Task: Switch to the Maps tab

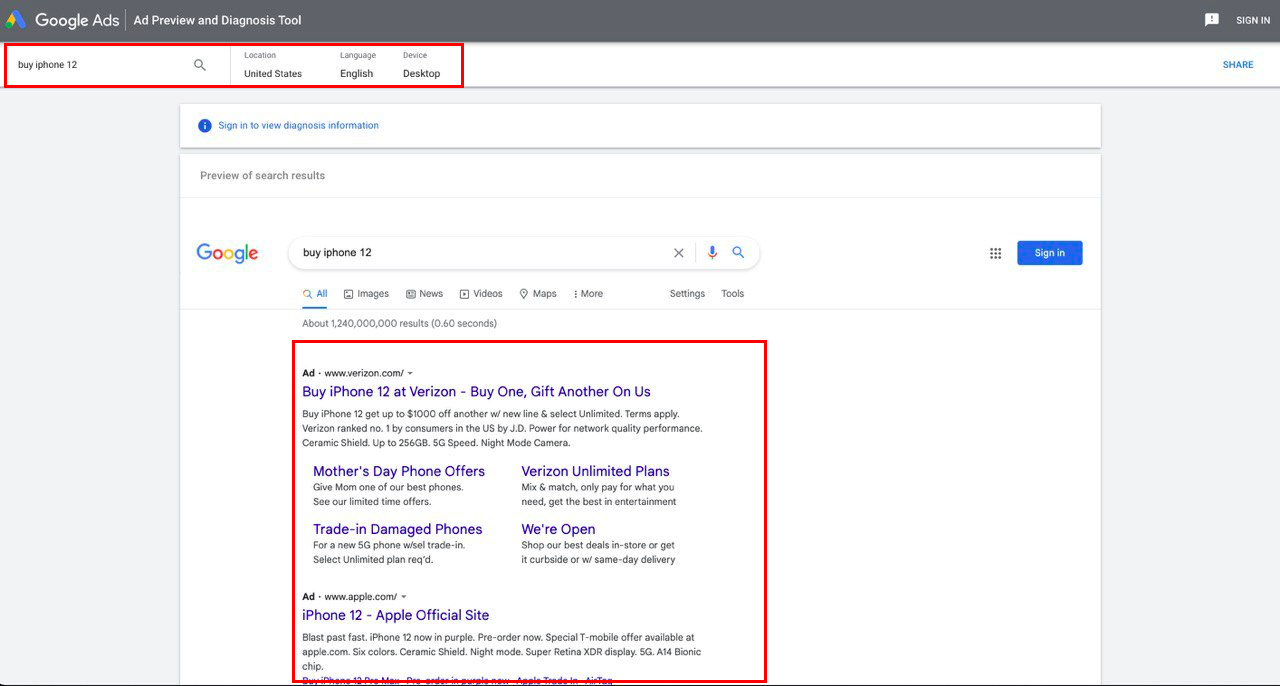Action: [x=538, y=294]
